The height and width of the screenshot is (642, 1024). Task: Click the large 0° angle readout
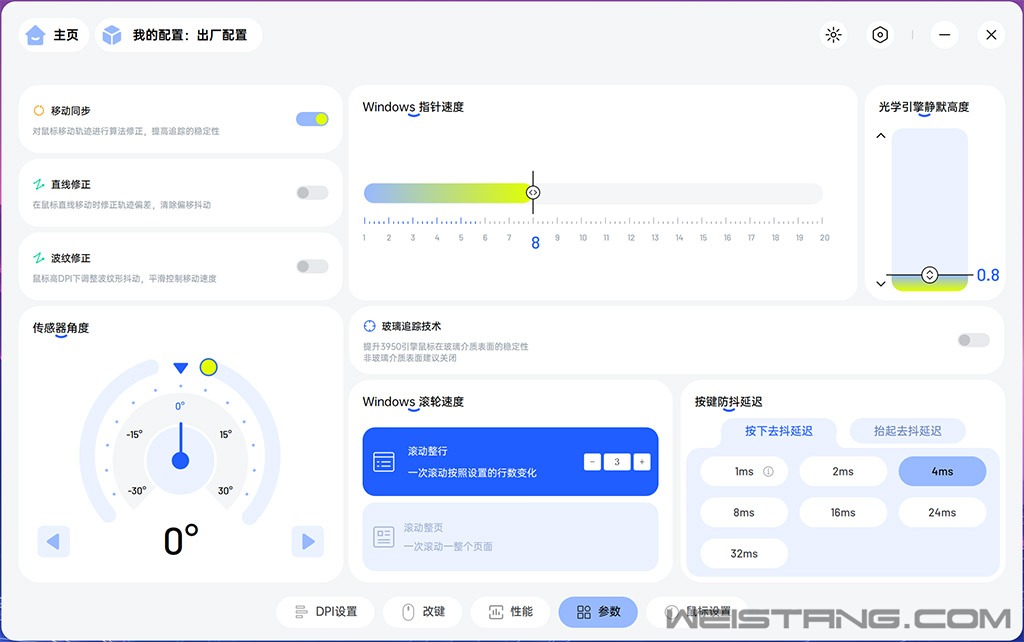click(x=181, y=540)
